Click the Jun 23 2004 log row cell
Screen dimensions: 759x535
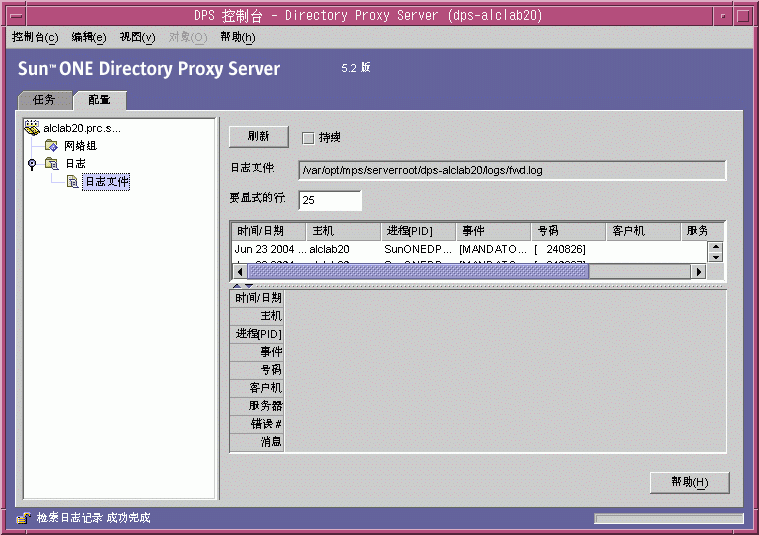pyautogui.click(x=270, y=249)
